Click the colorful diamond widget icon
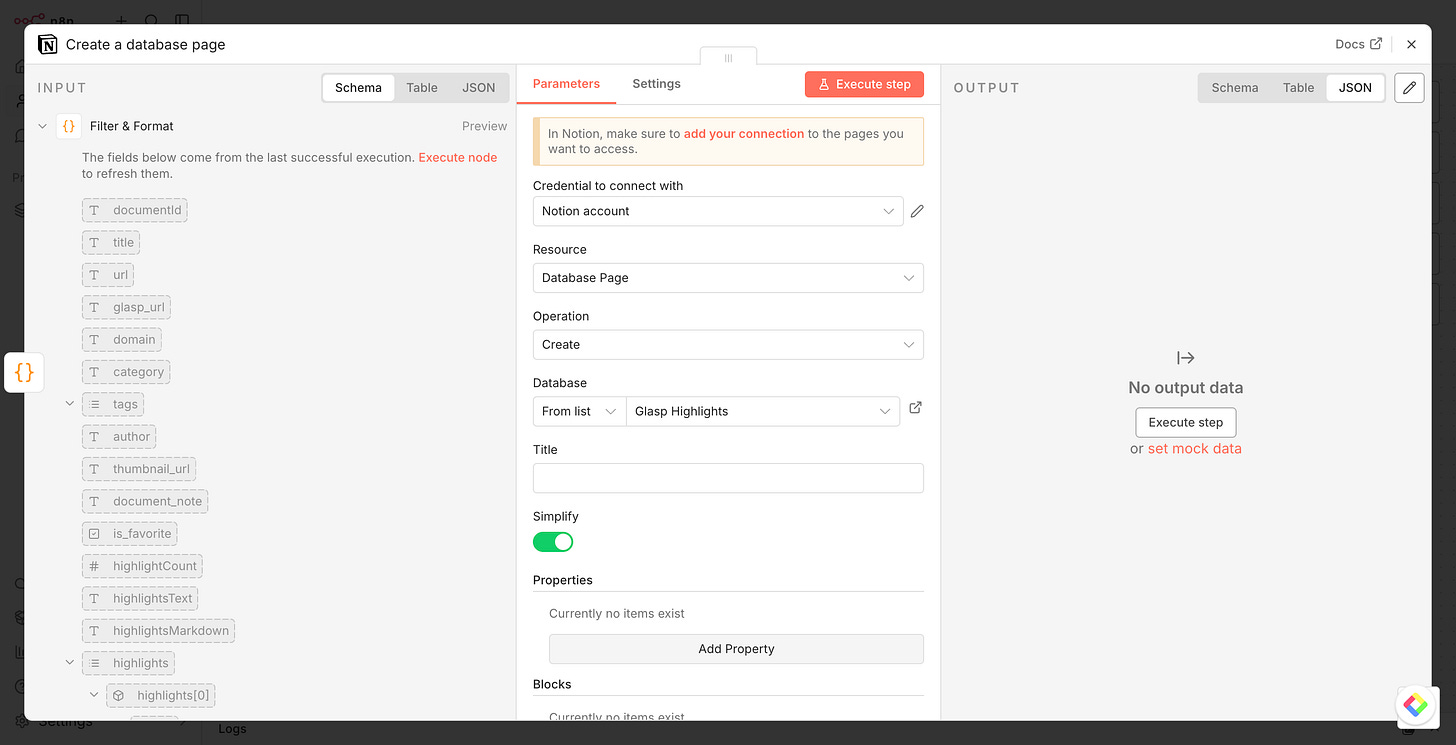 [x=1415, y=705]
